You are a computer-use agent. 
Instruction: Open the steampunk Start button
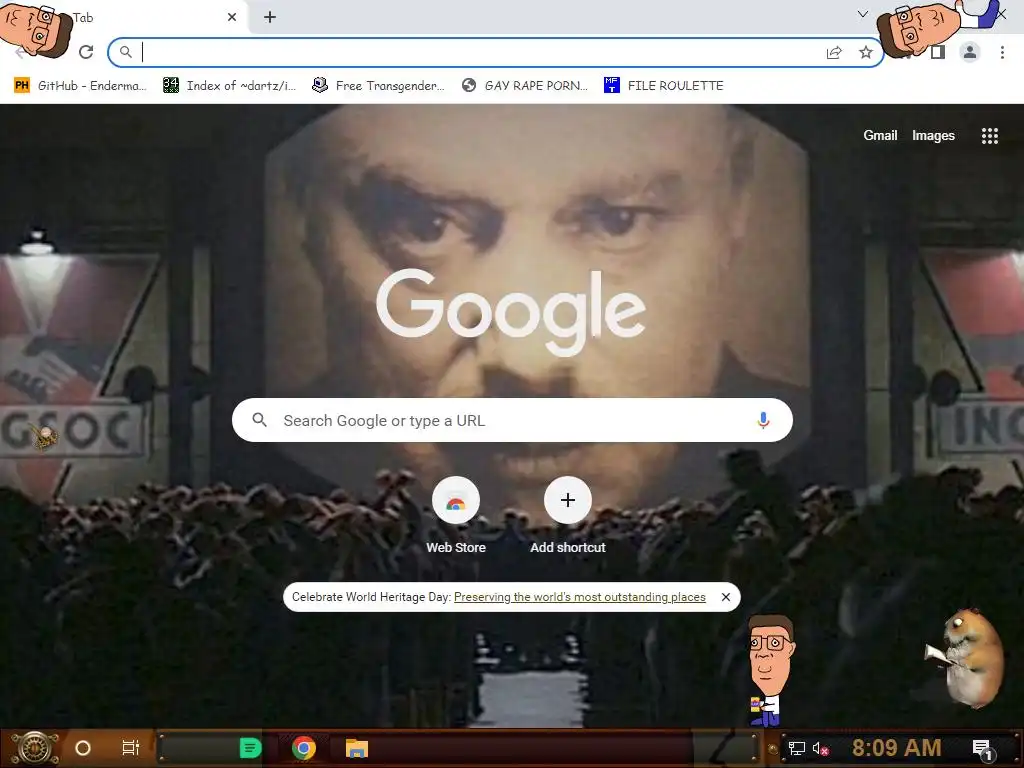(x=37, y=748)
